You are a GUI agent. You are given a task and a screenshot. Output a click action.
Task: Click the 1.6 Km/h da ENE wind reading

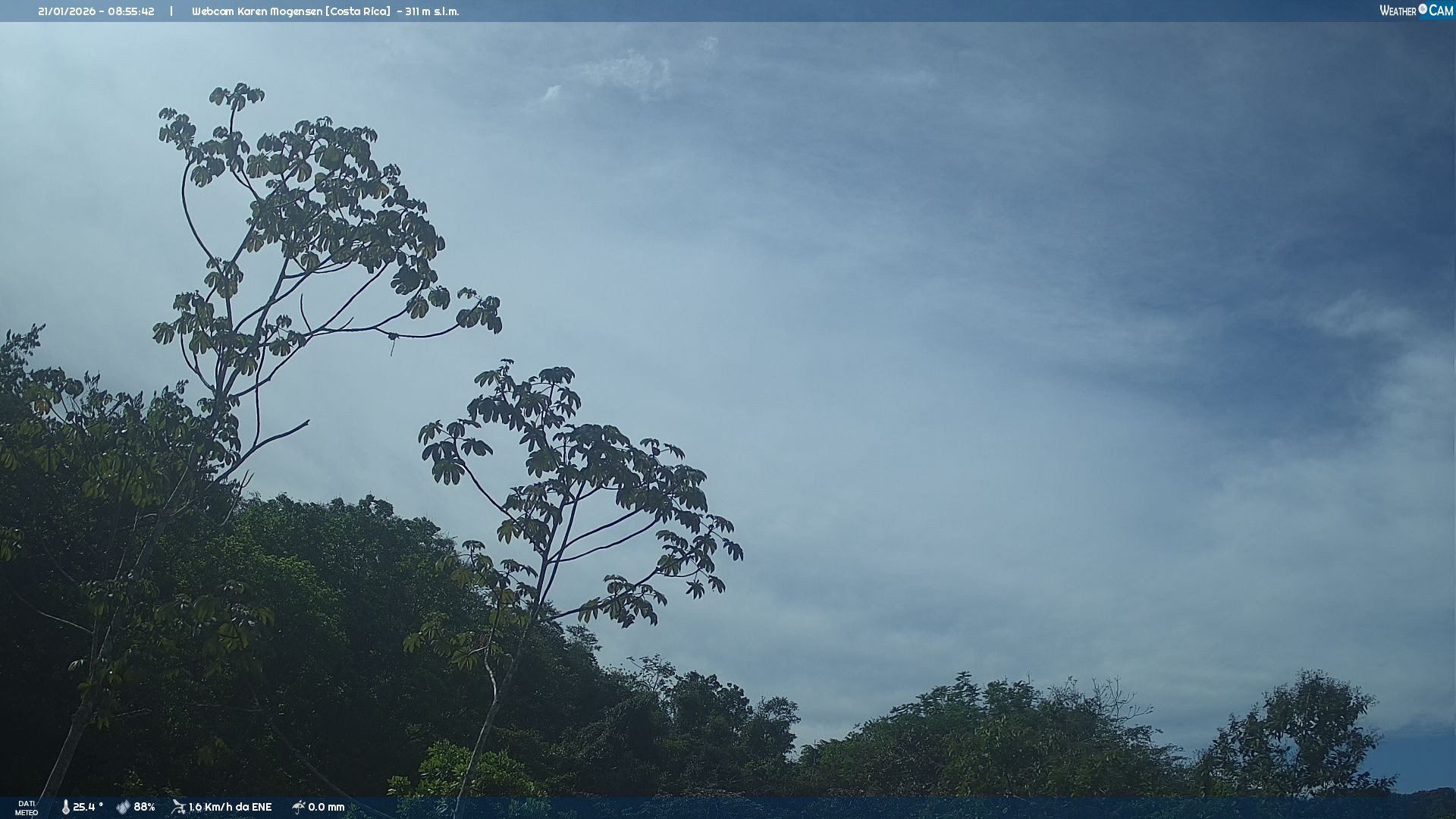click(x=230, y=807)
